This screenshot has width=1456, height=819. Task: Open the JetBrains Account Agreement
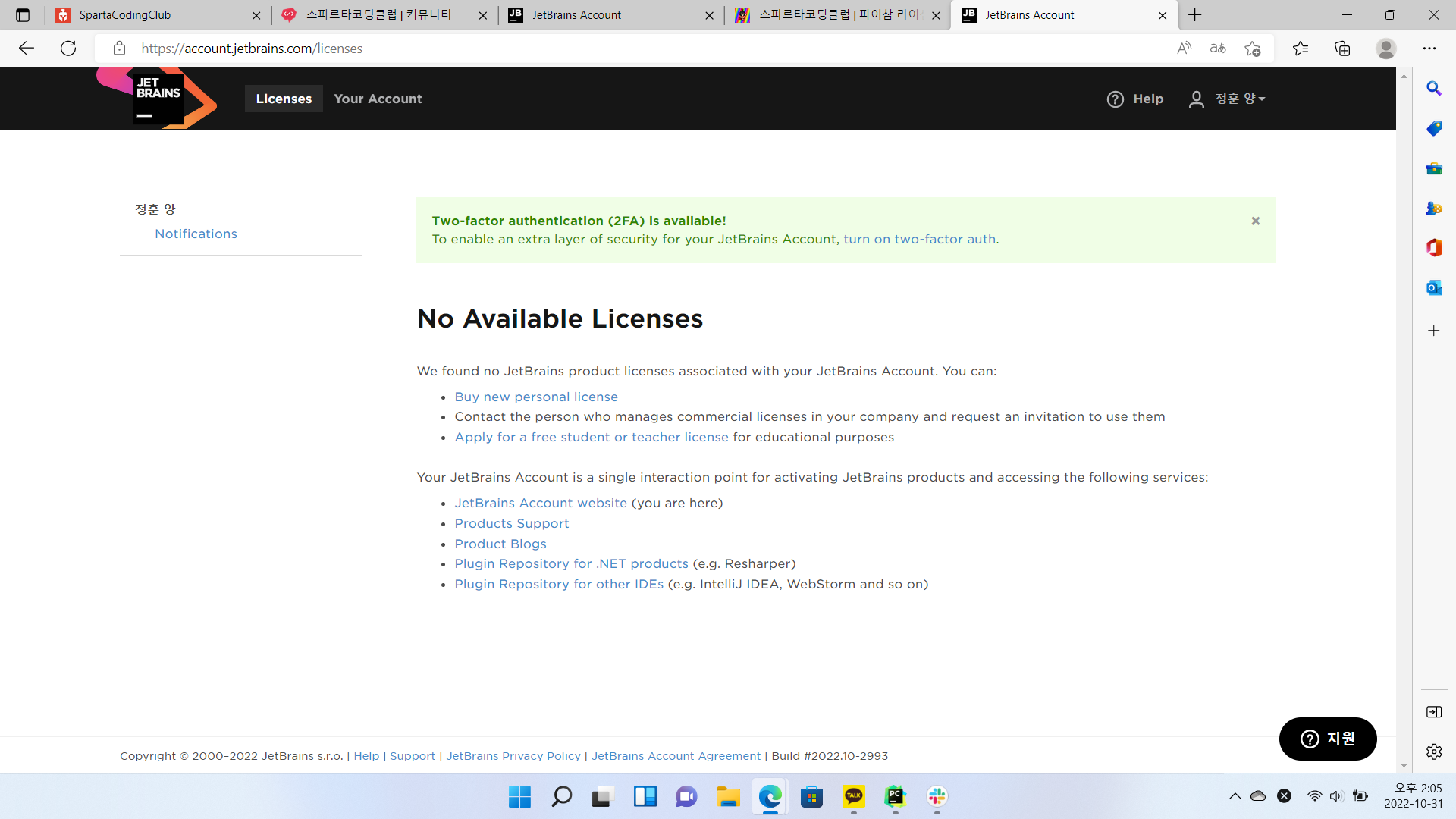[676, 756]
